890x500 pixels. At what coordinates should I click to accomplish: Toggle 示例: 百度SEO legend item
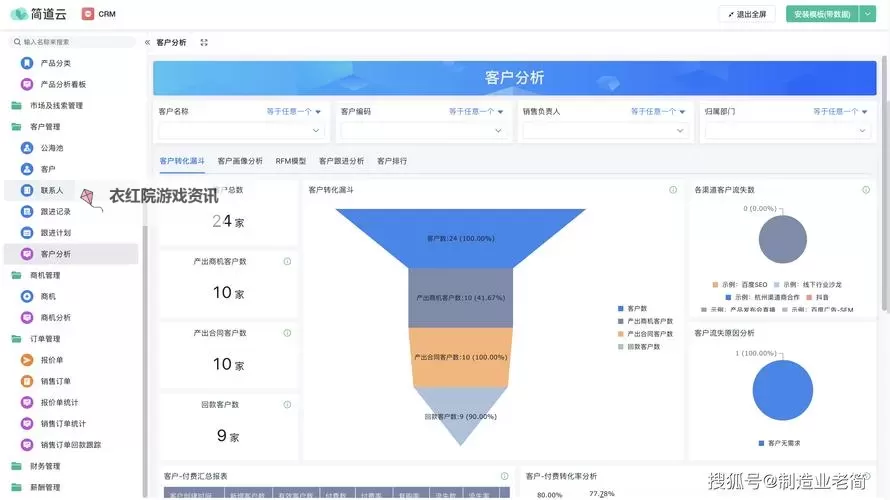tap(740, 284)
